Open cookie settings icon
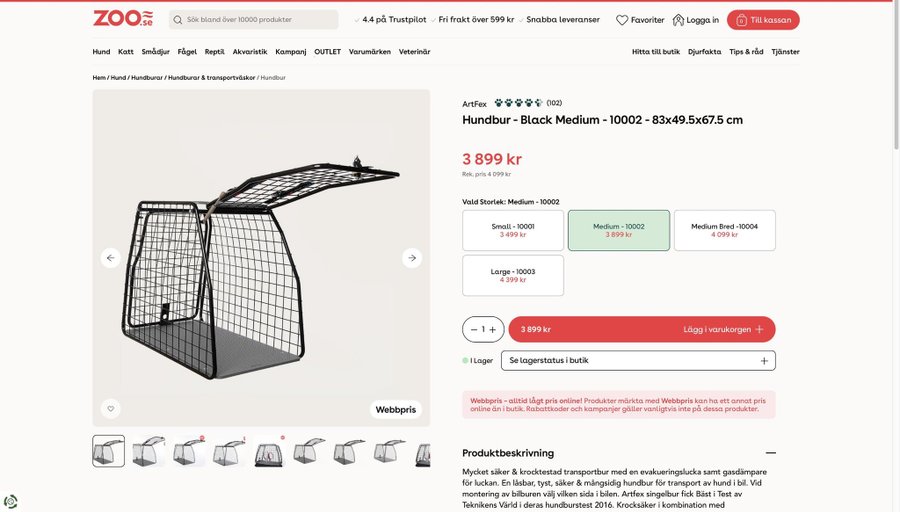 [x=11, y=501]
